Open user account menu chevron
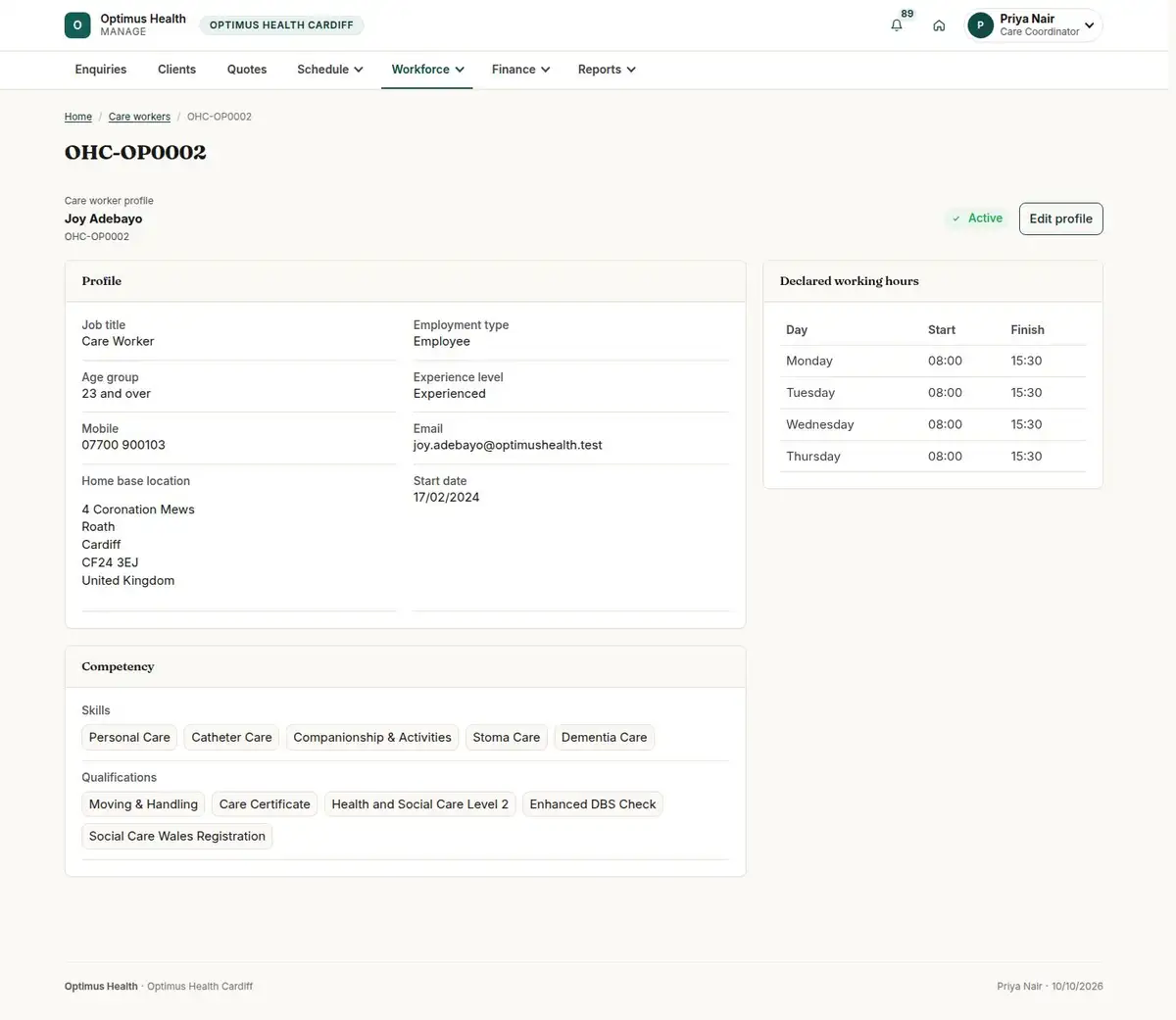 coord(1089,25)
